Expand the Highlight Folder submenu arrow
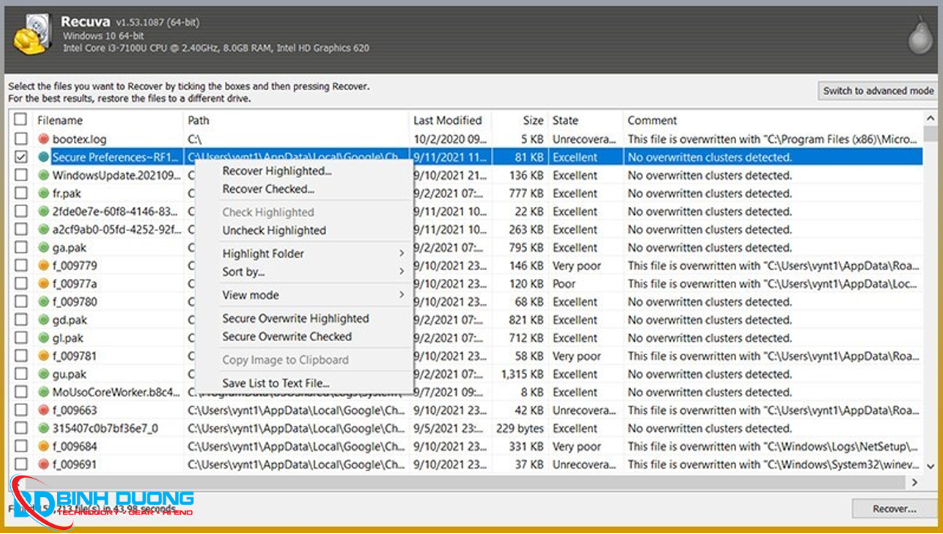The height and width of the screenshot is (534, 943). (x=401, y=253)
